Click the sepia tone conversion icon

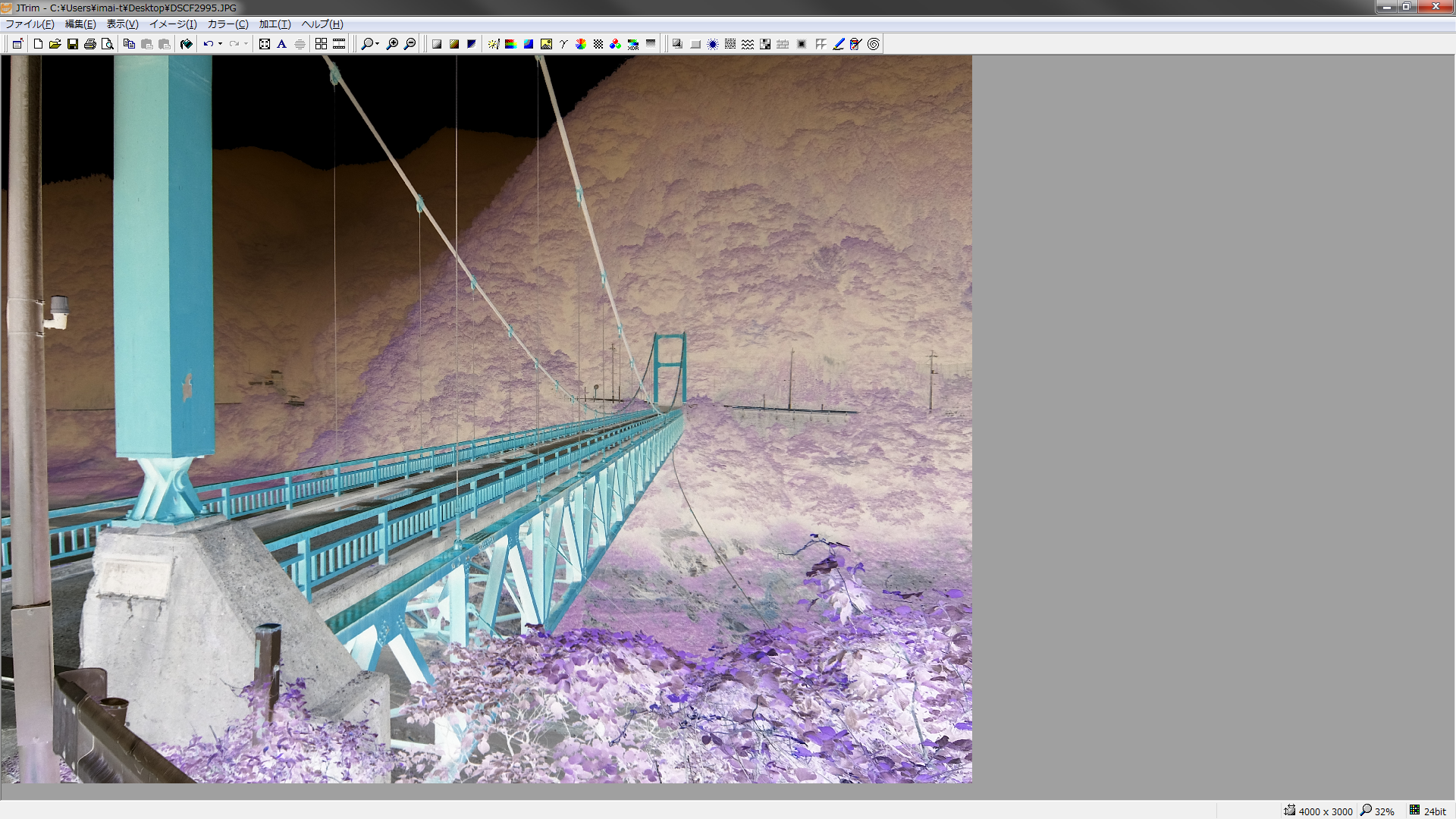tap(454, 44)
